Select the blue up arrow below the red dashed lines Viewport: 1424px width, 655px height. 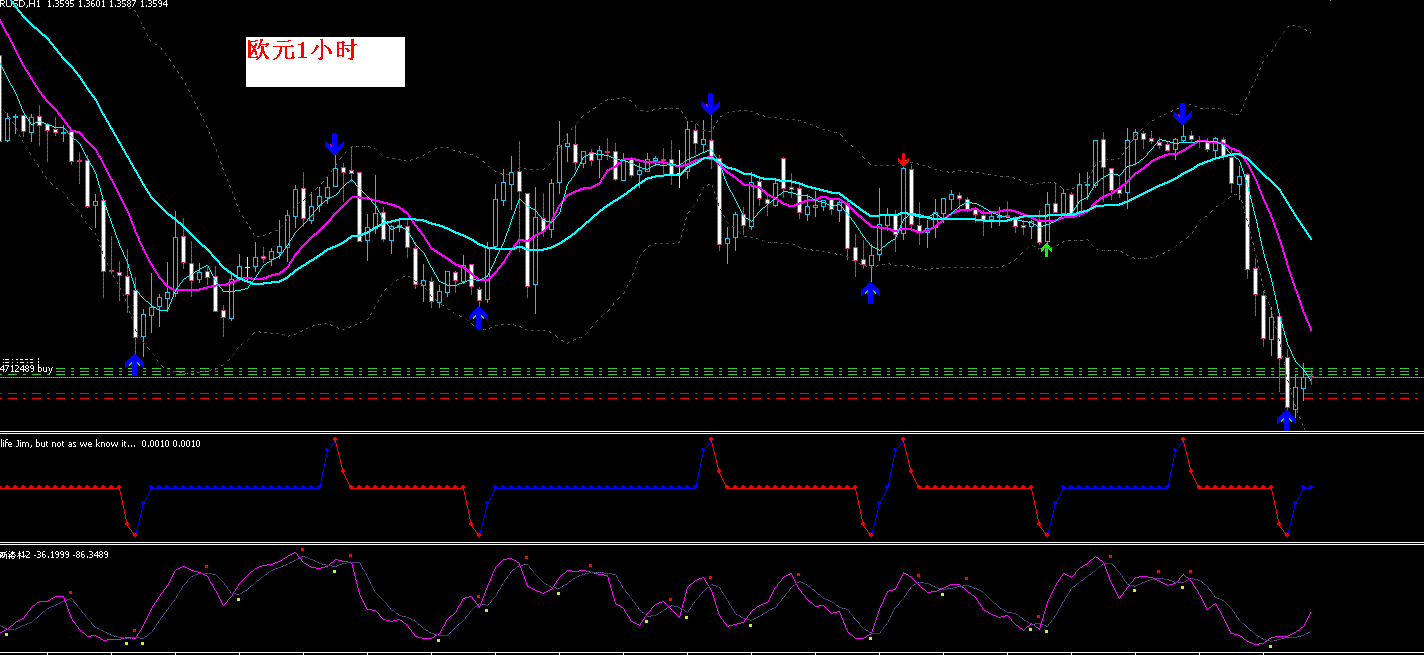(1287, 419)
